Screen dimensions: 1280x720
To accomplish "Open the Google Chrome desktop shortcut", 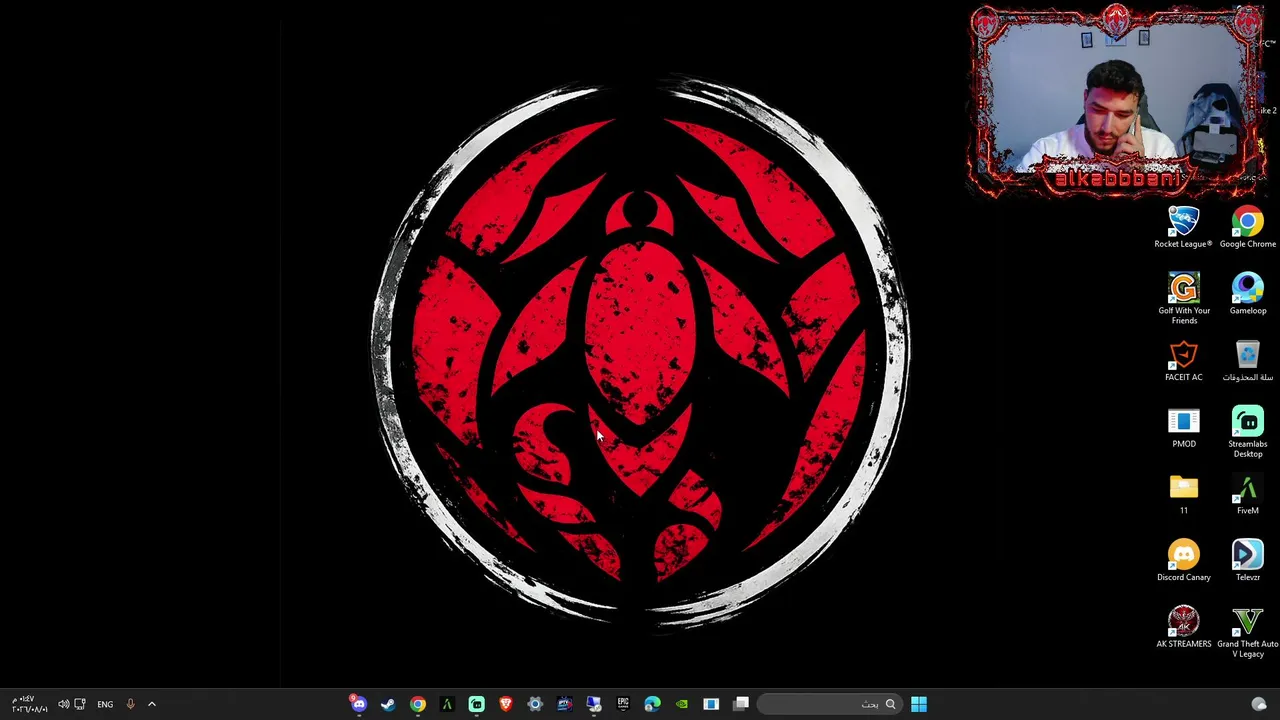I will 1247,228.
